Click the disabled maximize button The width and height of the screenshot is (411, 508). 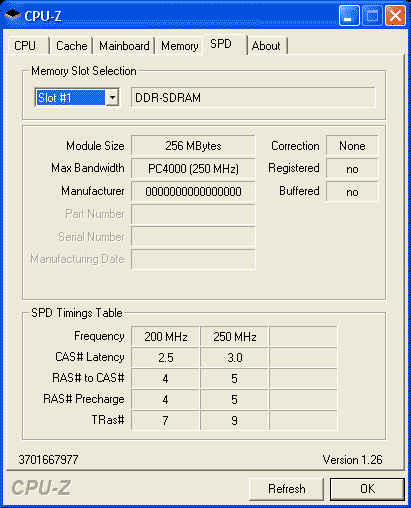[372, 15]
